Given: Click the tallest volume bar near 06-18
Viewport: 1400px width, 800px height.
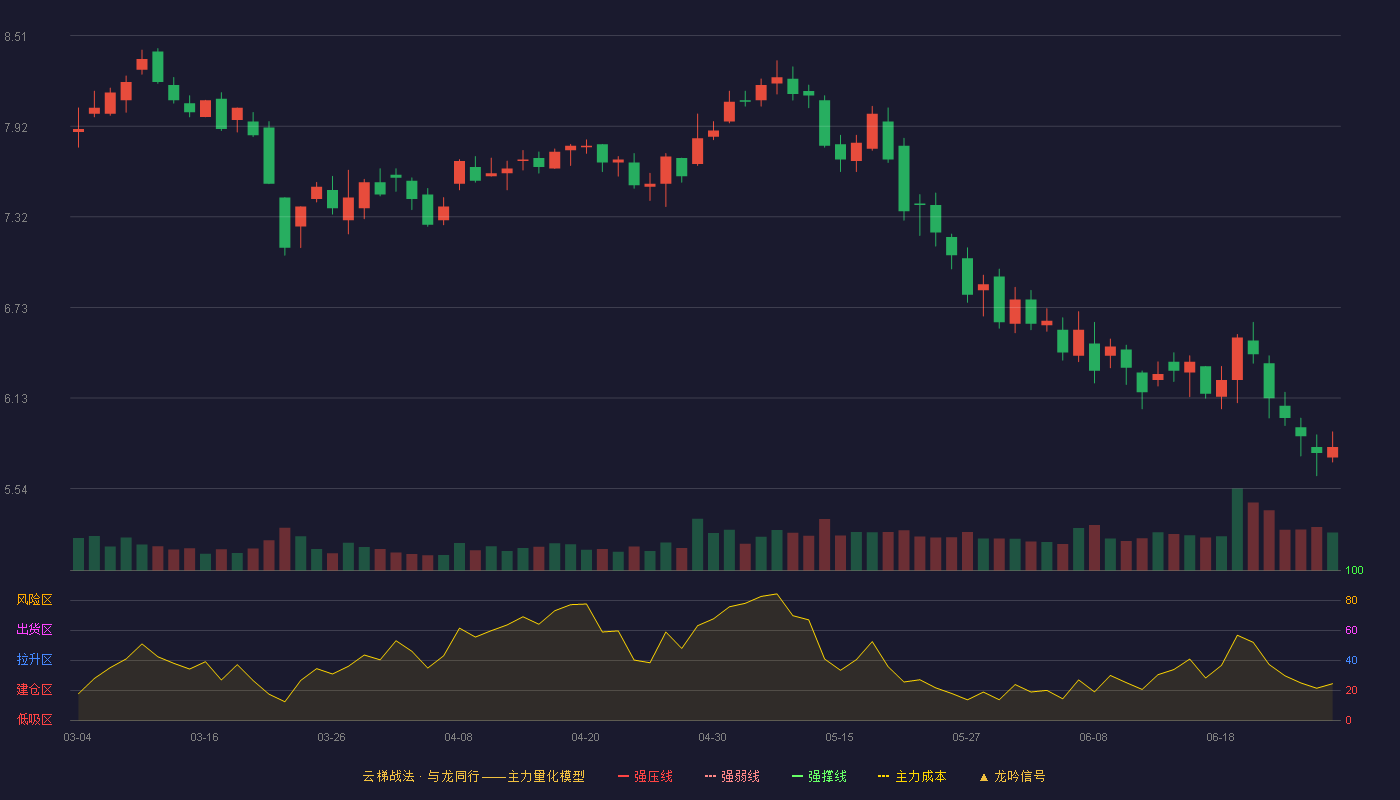Looking at the screenshot, I should [1237, 529].
